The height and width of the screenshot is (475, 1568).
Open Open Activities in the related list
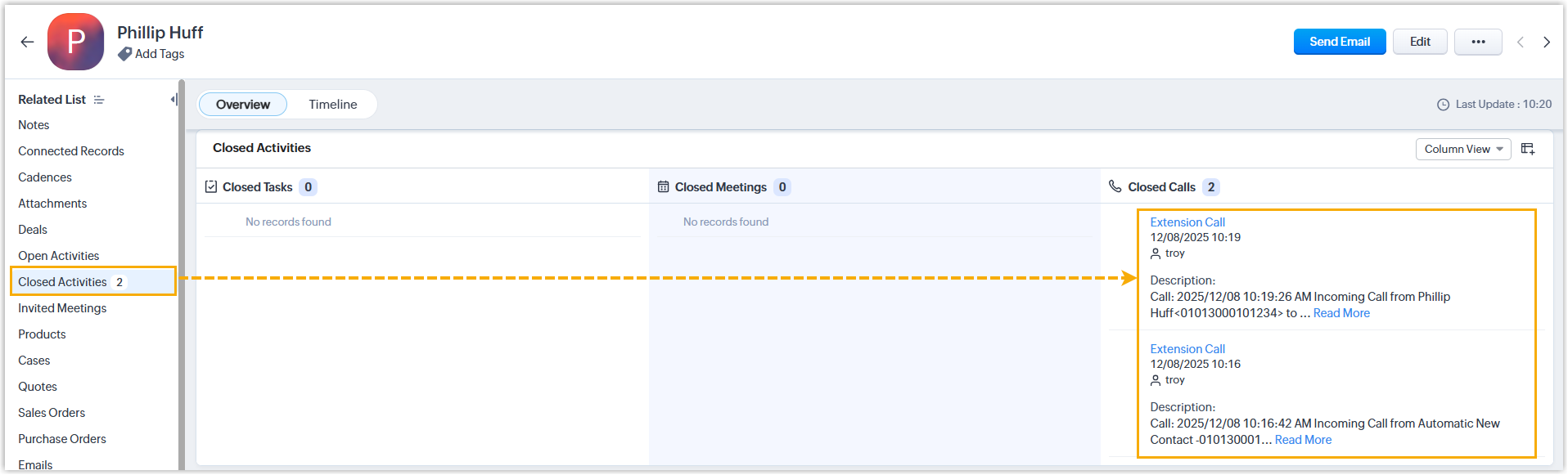tap(58, 256)
